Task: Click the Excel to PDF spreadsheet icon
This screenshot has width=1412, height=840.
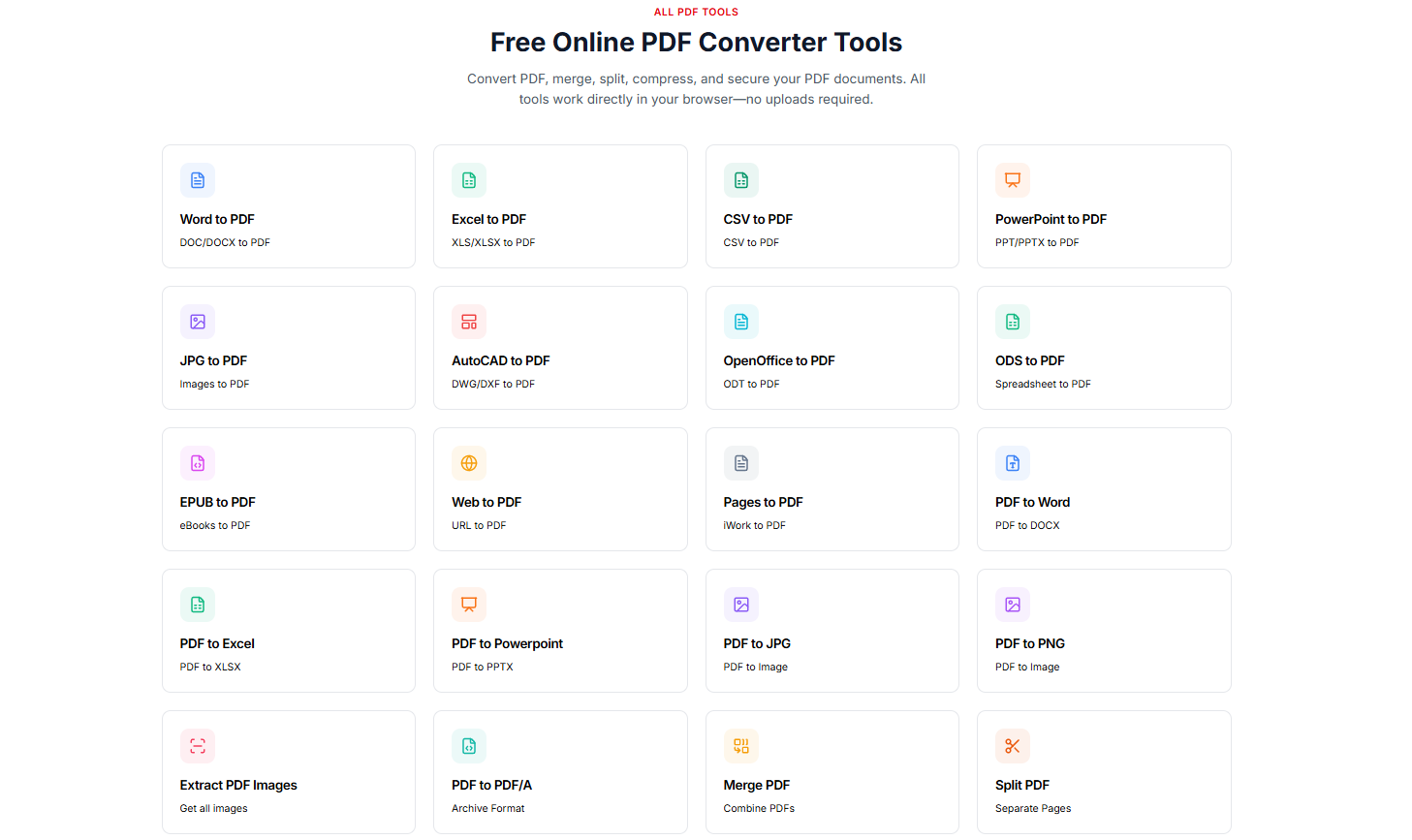Action: [x=469, y=180]
